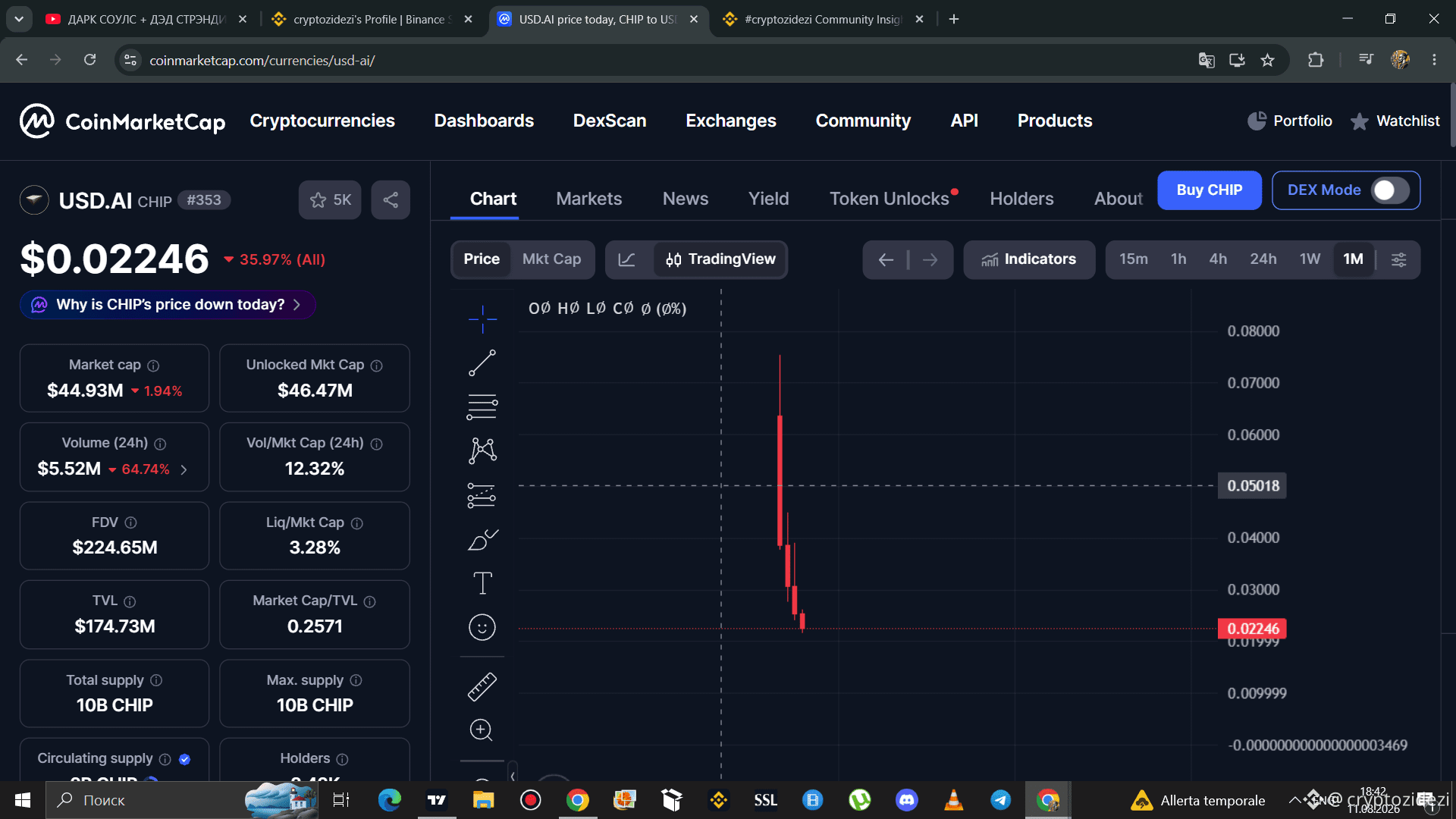
Task: Select the XABCD pattern drawing tool
Action: click(x=482, y=451)
